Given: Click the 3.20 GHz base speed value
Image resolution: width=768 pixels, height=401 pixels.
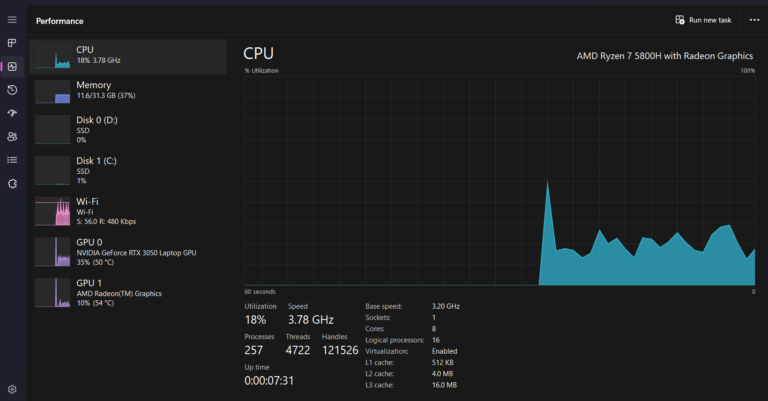Looking at the screenshot, I should 446,306.
